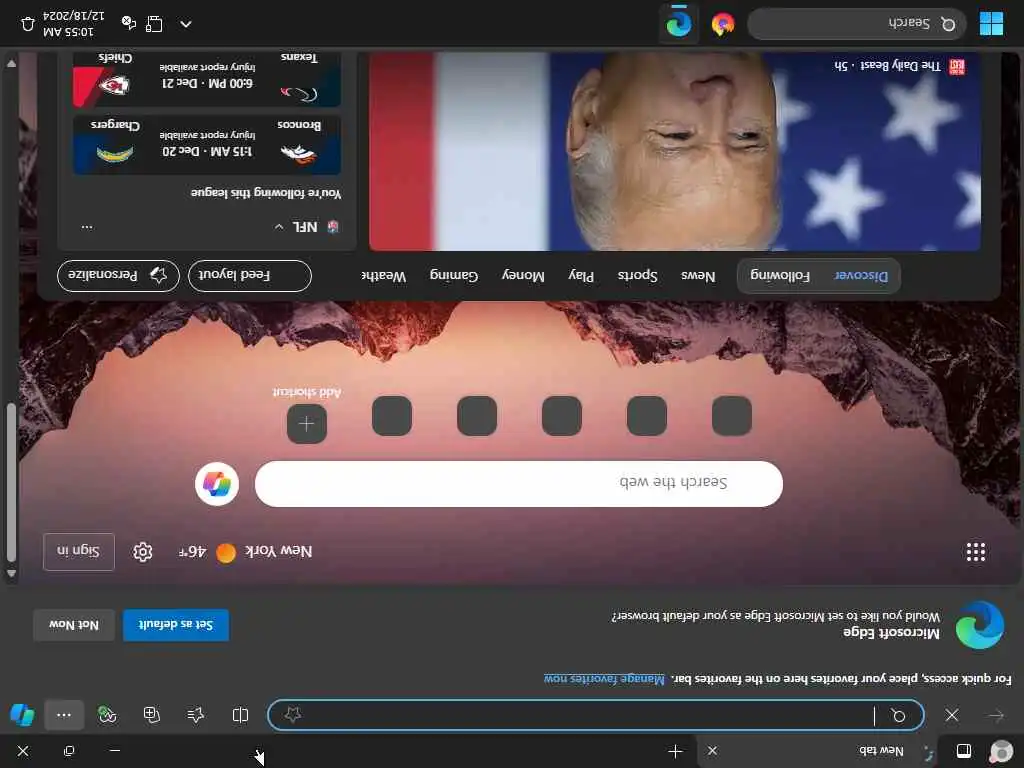Open the taskbar clock showing 10:55 AM

point(73,24)
